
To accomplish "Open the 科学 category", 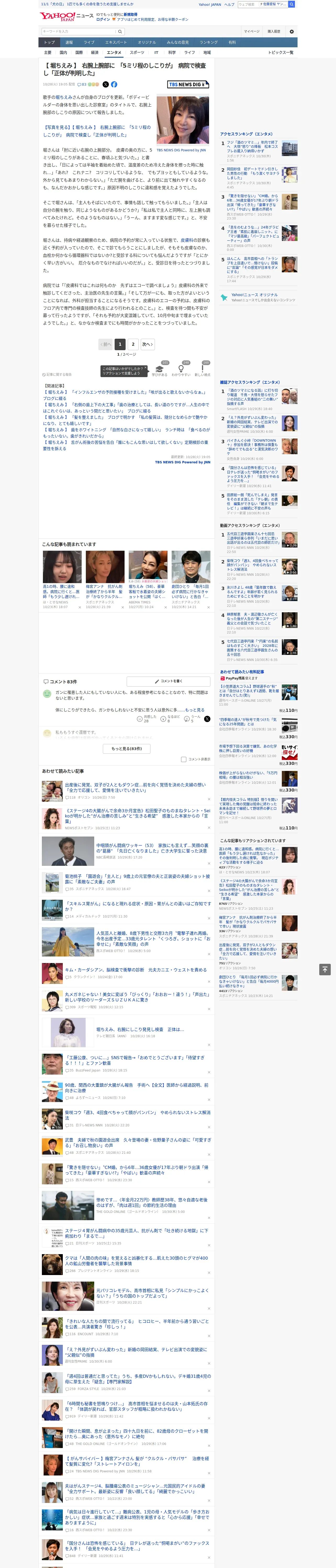I will pyautogui.click(x=172, y=52).
